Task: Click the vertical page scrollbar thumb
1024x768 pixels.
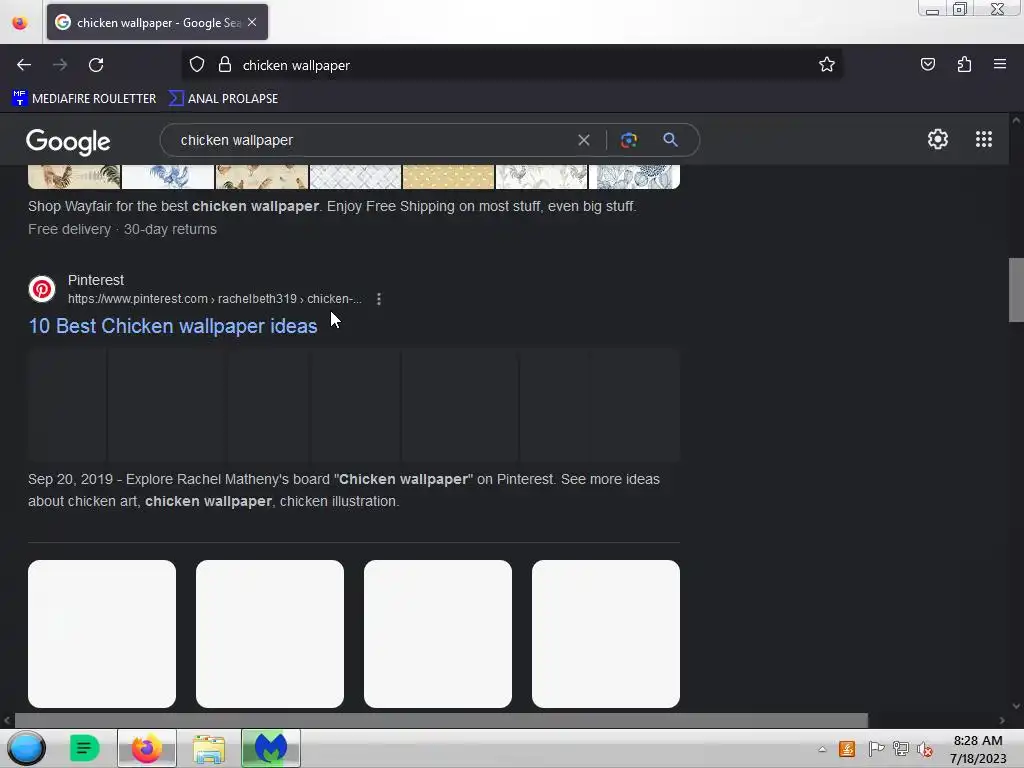Action: point(1016,290)
